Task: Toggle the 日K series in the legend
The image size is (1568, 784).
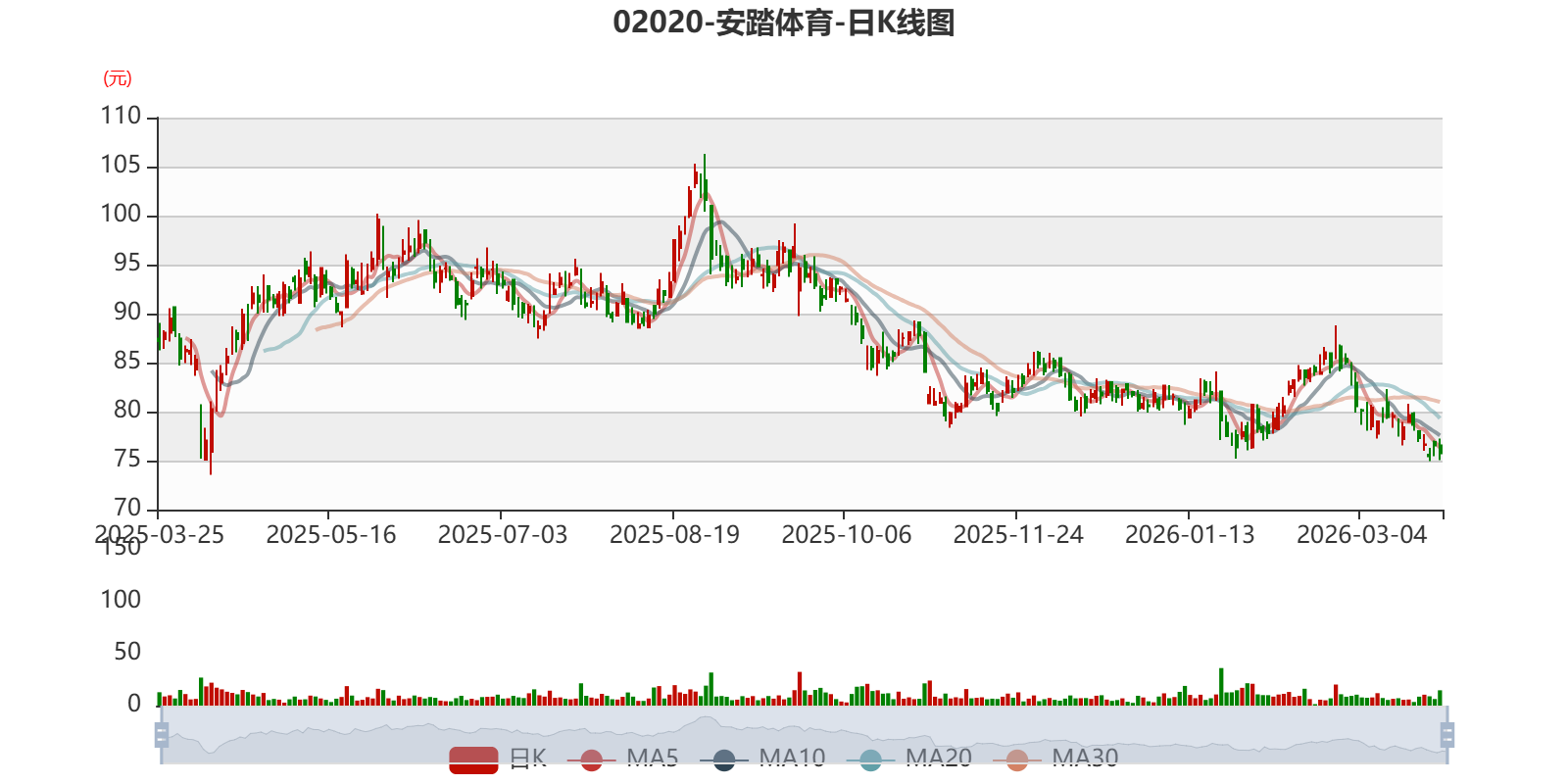Action: [x=498, y=759]
